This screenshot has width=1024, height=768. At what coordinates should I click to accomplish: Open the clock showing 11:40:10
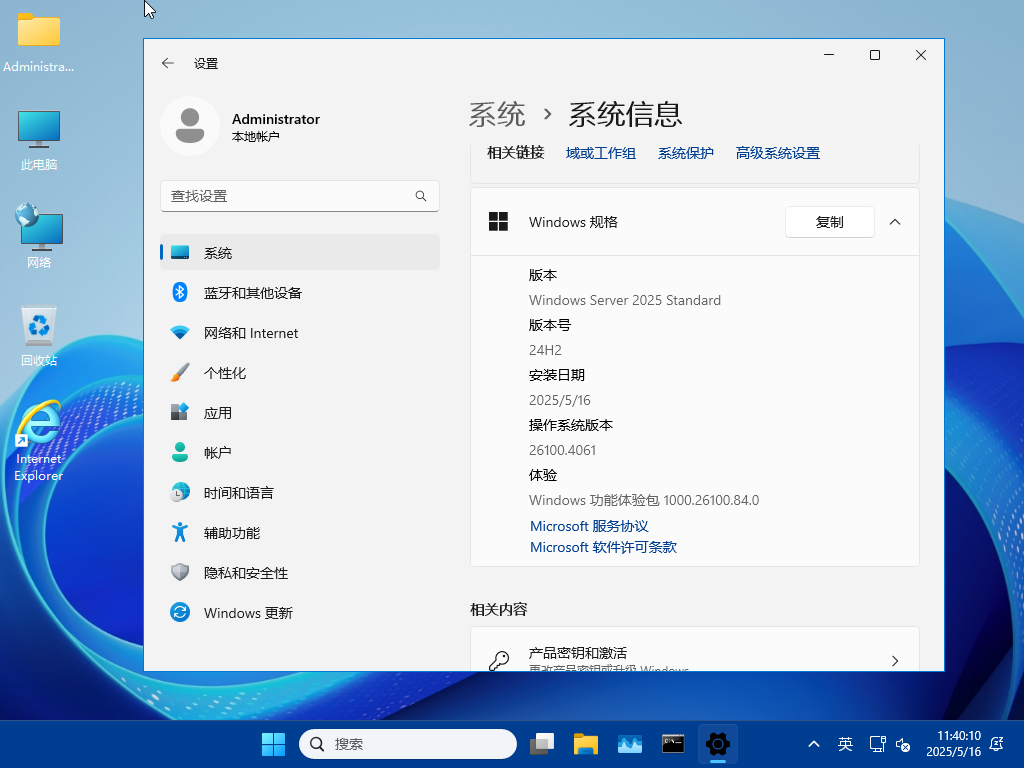tap(953, 744)
